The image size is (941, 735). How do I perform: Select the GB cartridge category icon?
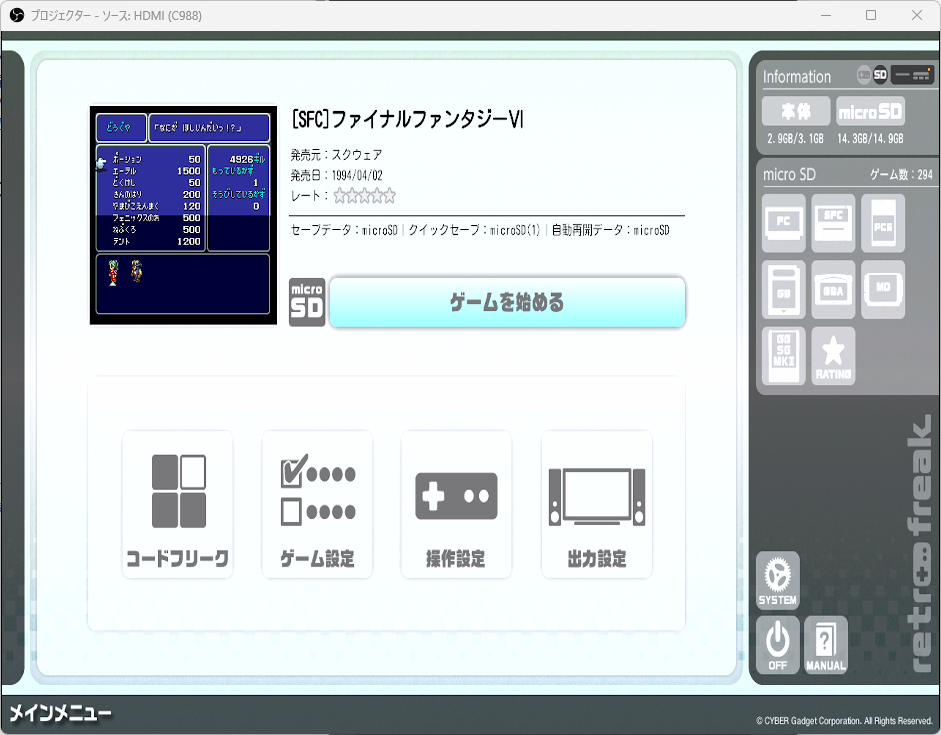(x=784, y=289)
